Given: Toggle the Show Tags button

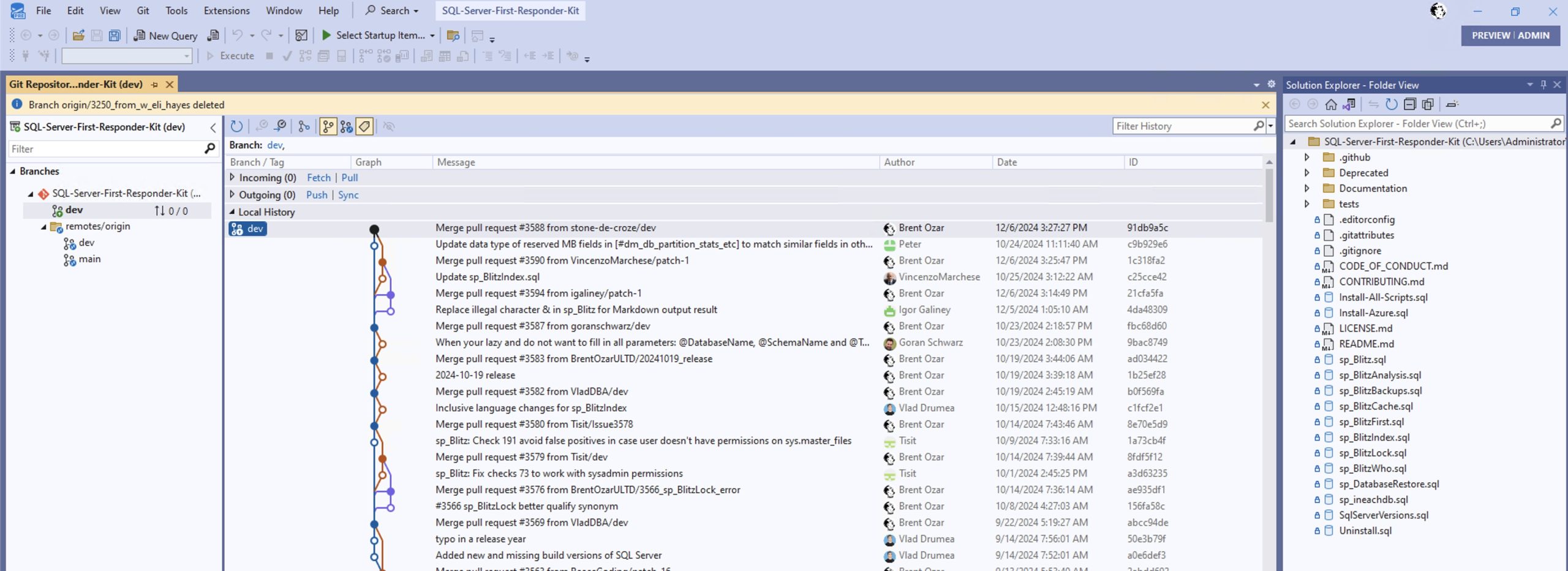Looking at the screenshot, I should [364, 126].
